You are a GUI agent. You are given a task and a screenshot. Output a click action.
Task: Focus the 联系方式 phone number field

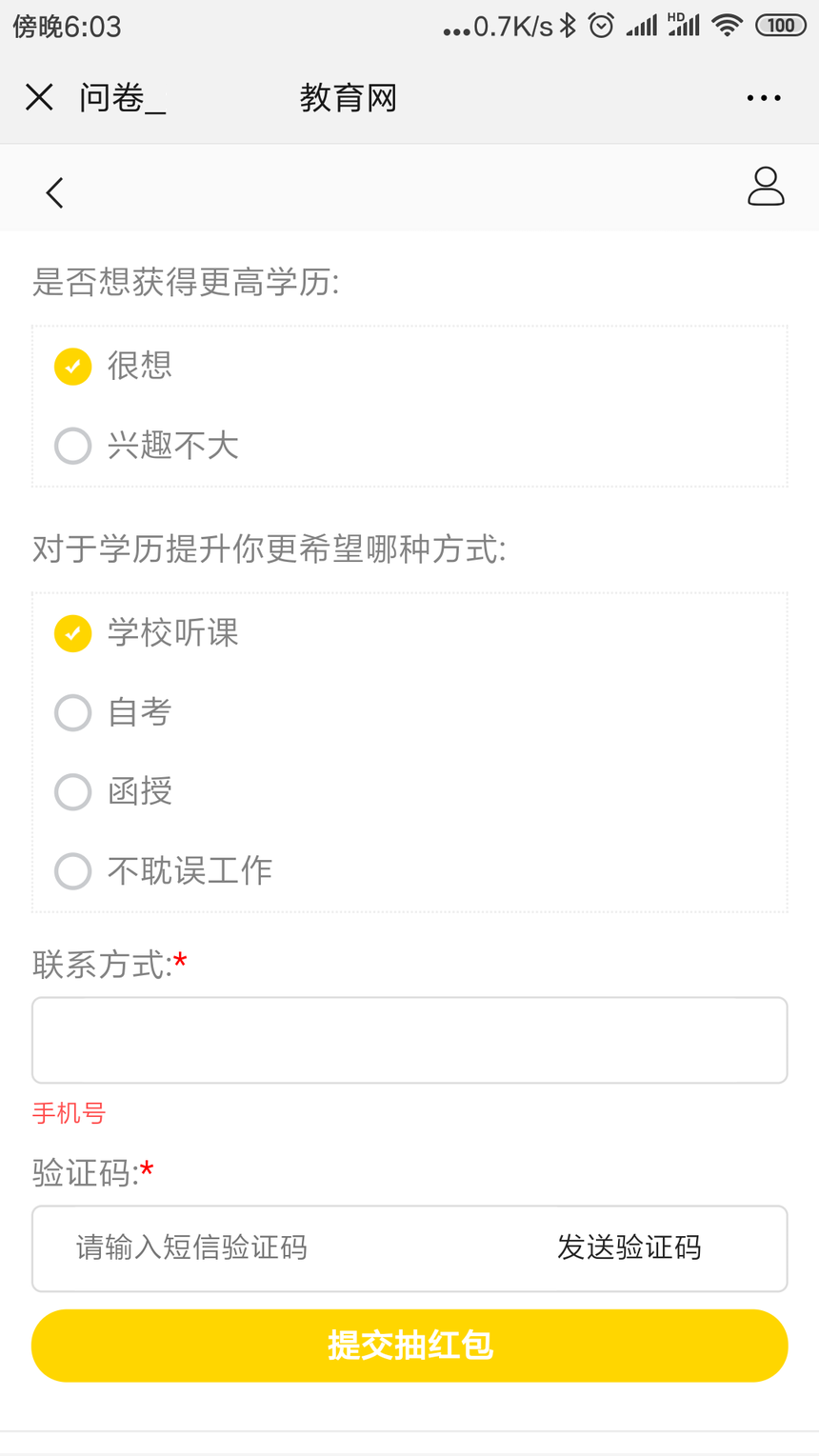pos(409,1040)
